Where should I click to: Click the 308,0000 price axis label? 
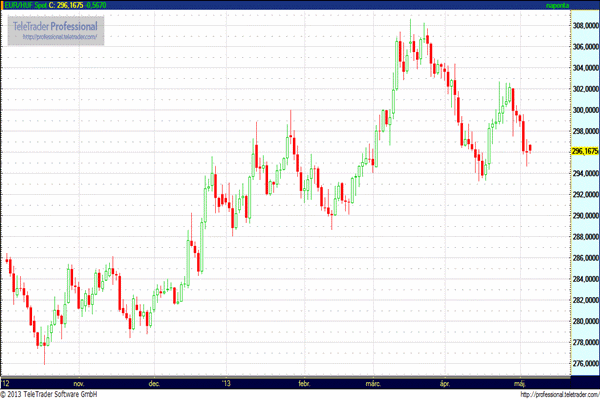[584, 24]
